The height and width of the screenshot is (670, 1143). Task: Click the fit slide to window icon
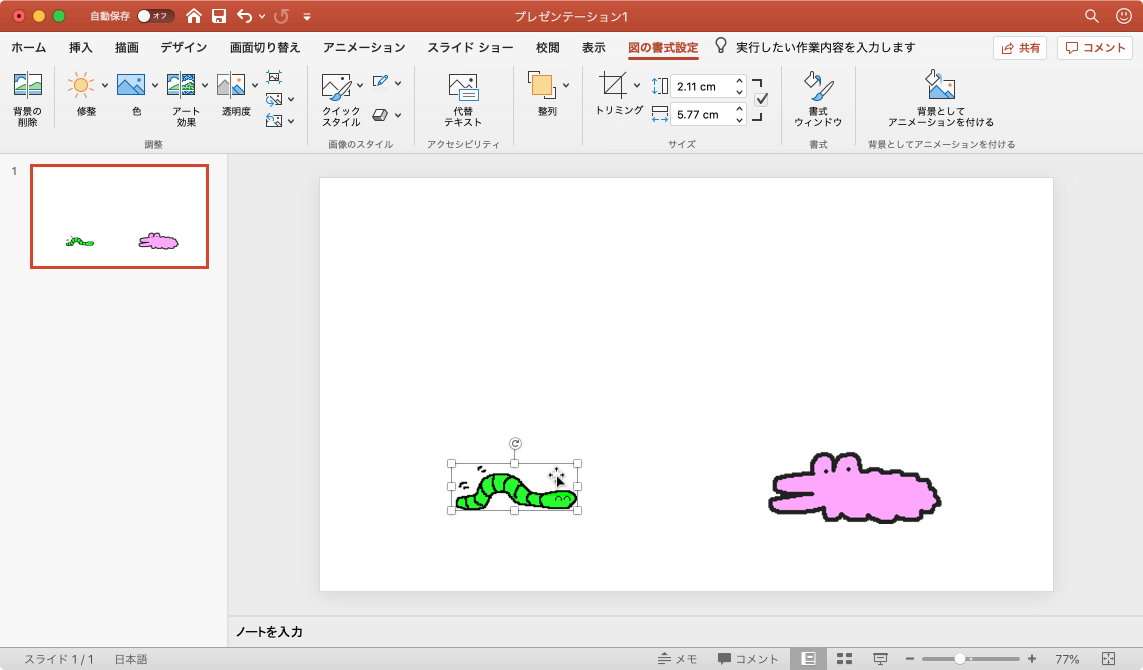click(1108, 659)
